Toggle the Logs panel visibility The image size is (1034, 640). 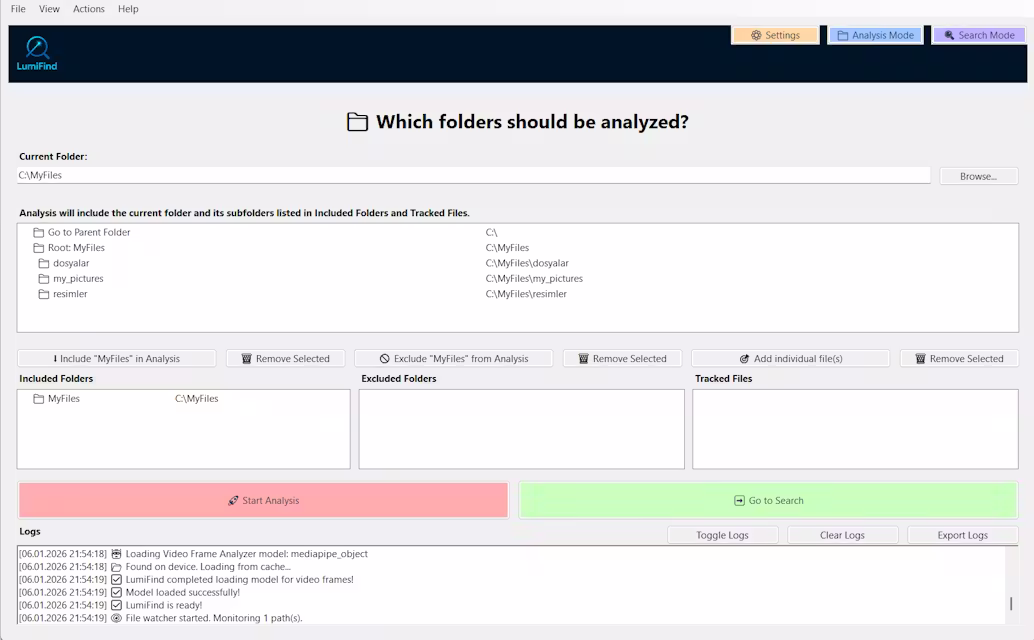(x=723, y=534)
